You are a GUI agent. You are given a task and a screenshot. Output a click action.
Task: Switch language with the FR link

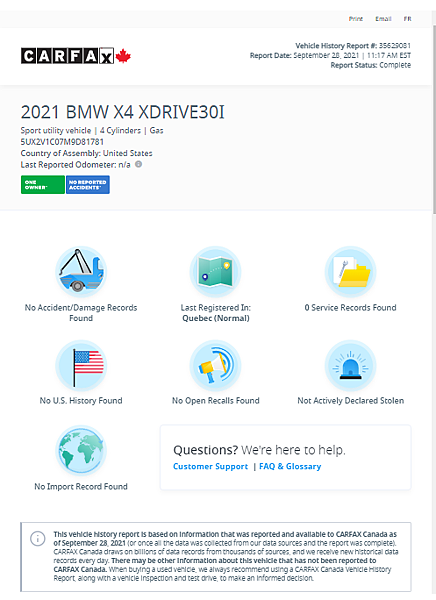[x=407, y=18]
